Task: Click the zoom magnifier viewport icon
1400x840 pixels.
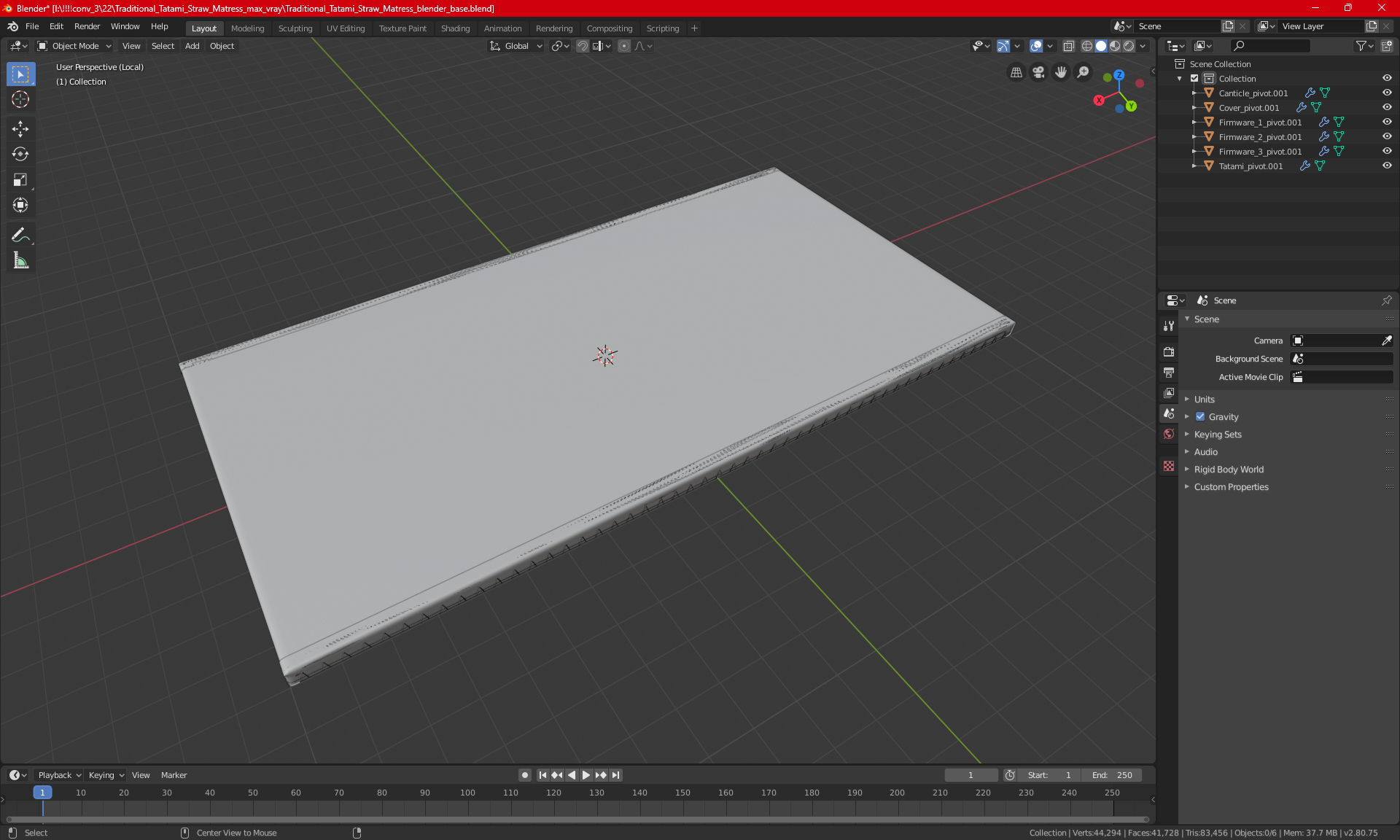Action: pos(1084,72)
